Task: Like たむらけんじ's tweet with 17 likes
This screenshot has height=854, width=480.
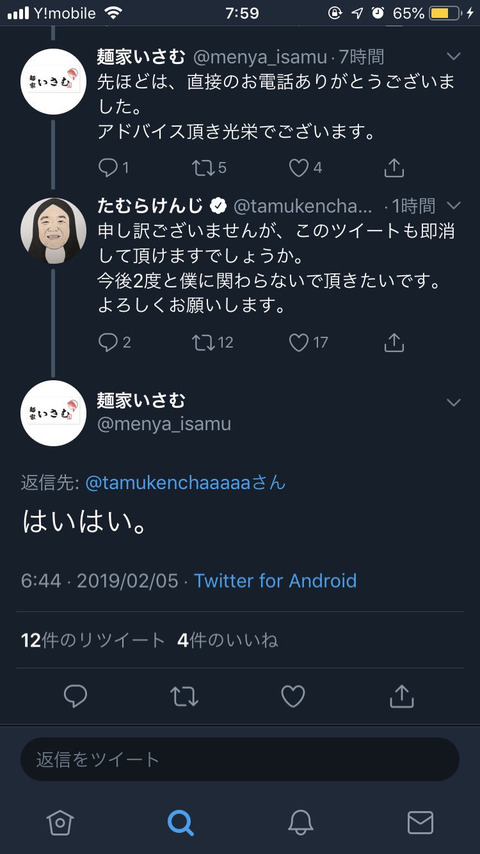Action: coord(298,342)
